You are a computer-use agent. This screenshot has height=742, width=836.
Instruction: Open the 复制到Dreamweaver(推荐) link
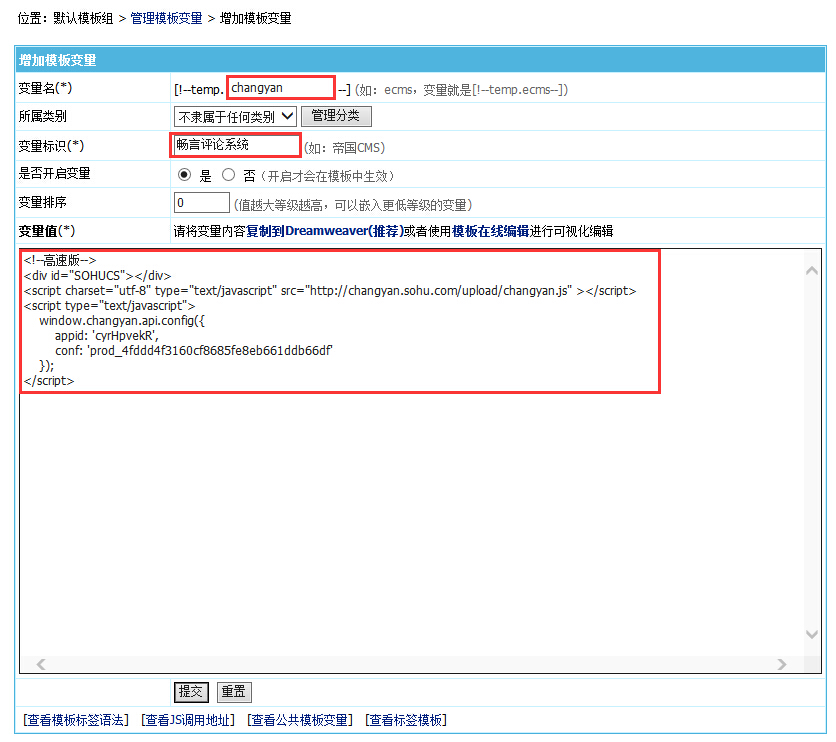[325, 231]
